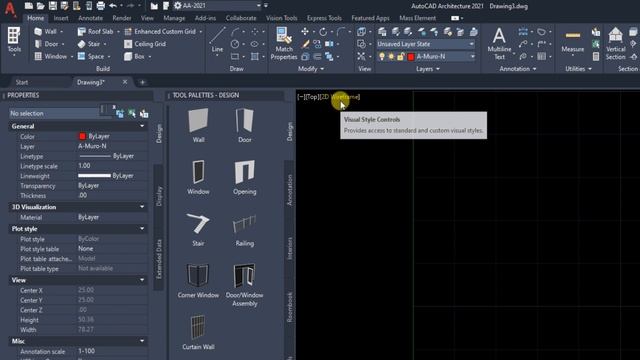This screenshot has height=360, width=640.
Task: Open the Collaborate ribbon tab
Action: 241,18
